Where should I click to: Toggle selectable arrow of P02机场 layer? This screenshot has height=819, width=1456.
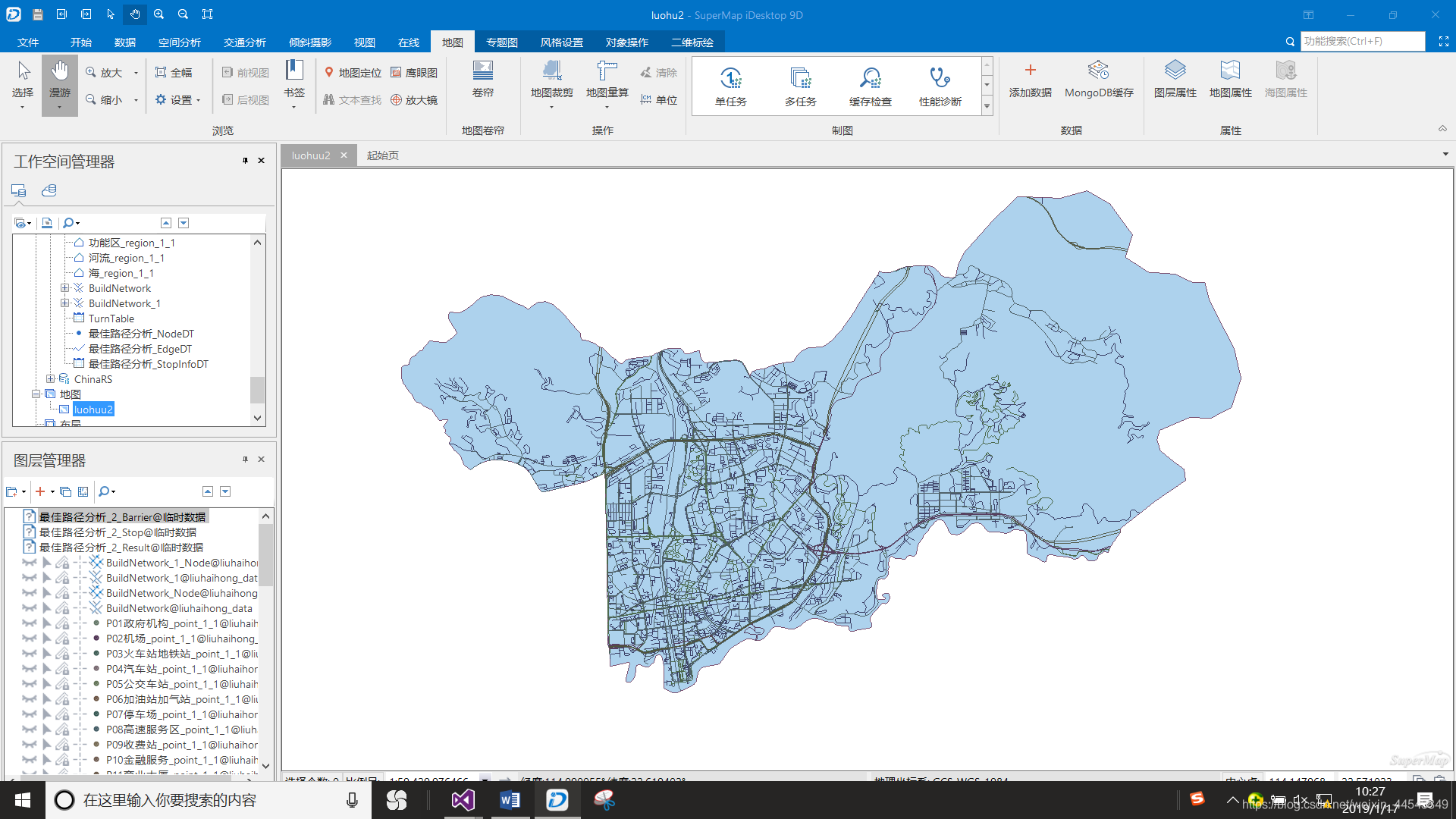point(46,639)
